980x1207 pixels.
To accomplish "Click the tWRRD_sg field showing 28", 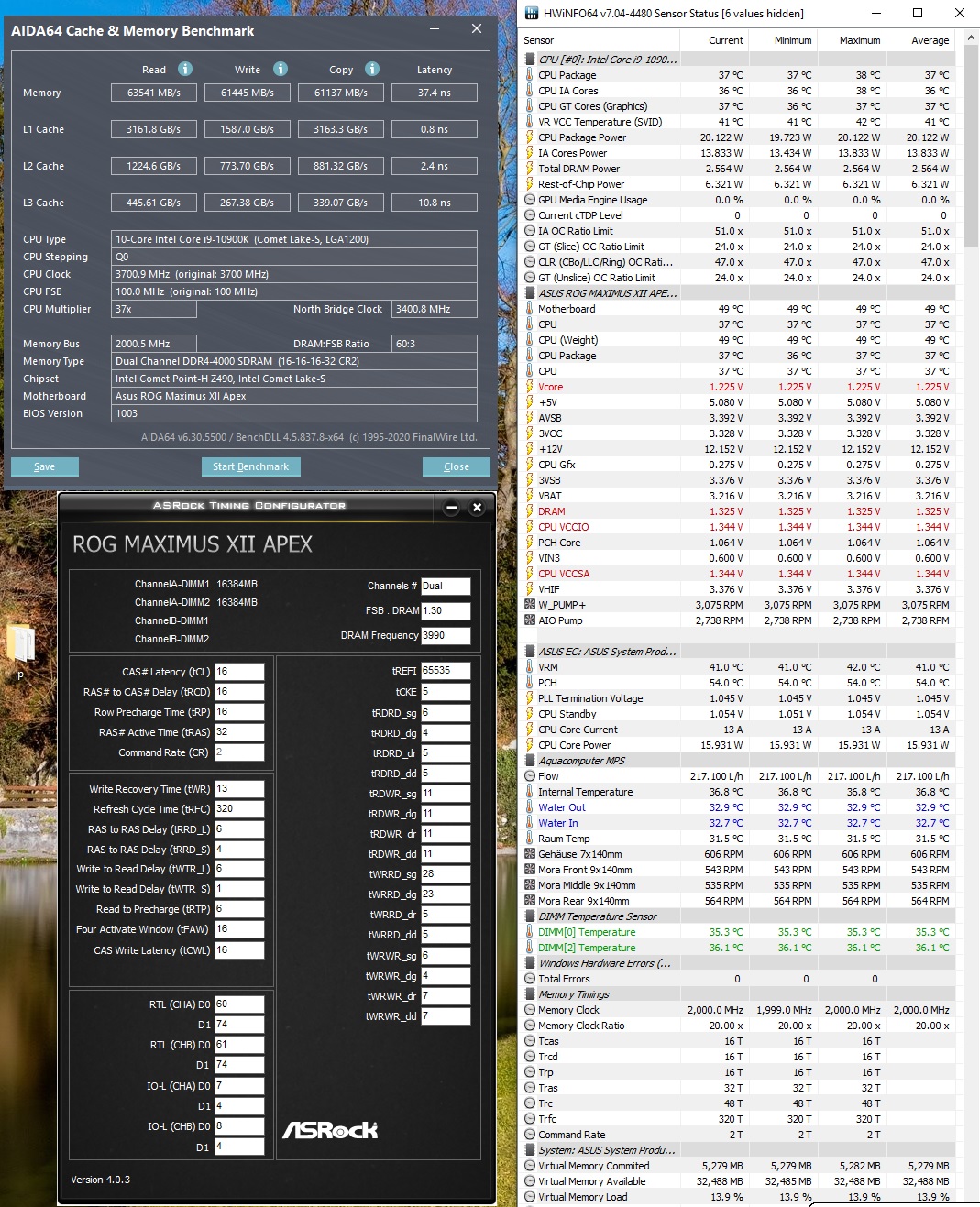I will coord(446,874).
